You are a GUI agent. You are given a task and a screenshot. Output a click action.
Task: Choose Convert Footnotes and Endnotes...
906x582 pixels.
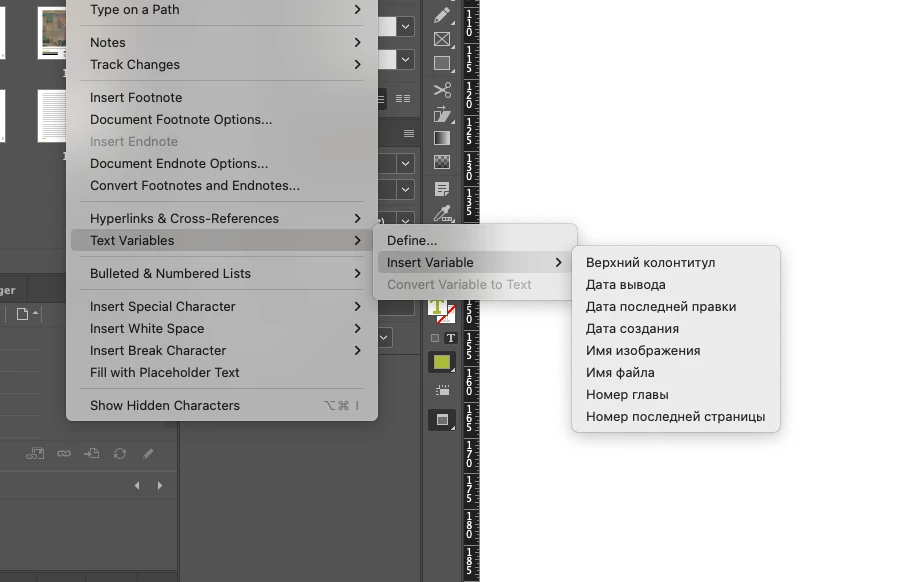tap(222, 185)
